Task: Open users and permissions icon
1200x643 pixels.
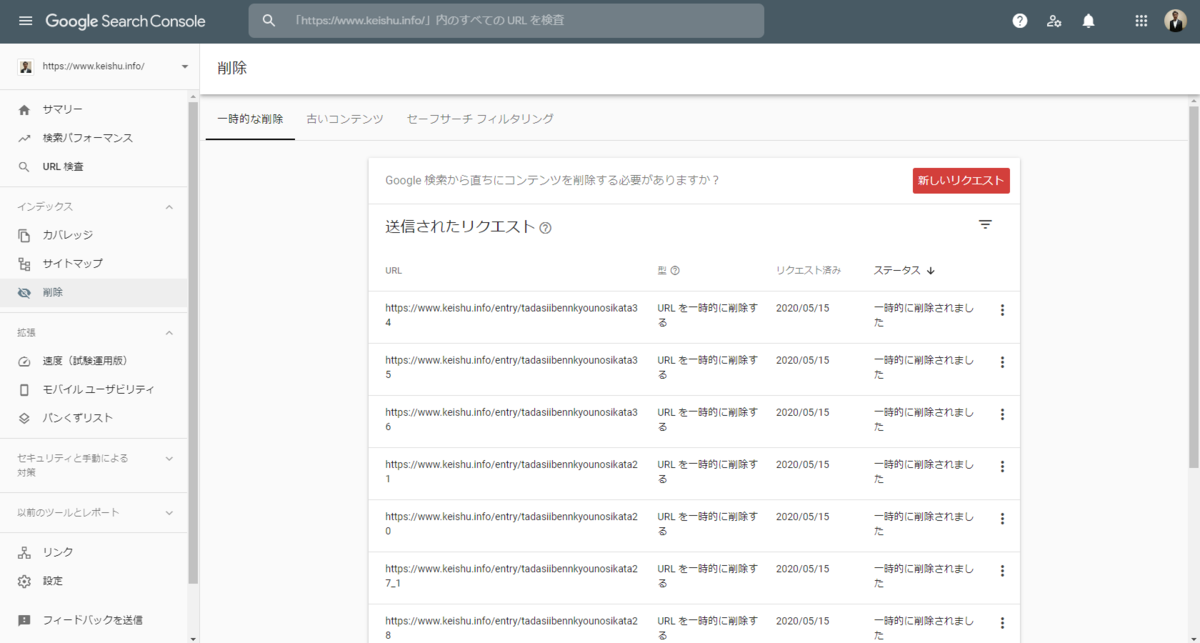Action: click(x=1054, y=21)
